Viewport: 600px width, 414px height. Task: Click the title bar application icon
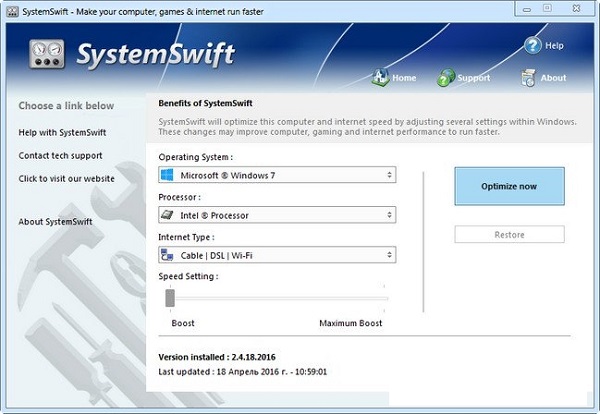12,12
